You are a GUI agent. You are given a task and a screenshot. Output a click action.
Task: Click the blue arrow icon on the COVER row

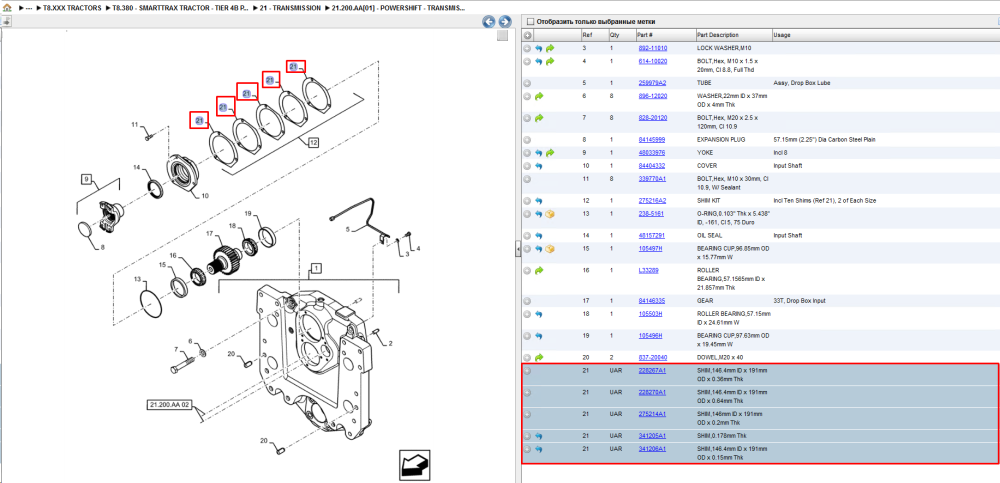tap(539, 166)
